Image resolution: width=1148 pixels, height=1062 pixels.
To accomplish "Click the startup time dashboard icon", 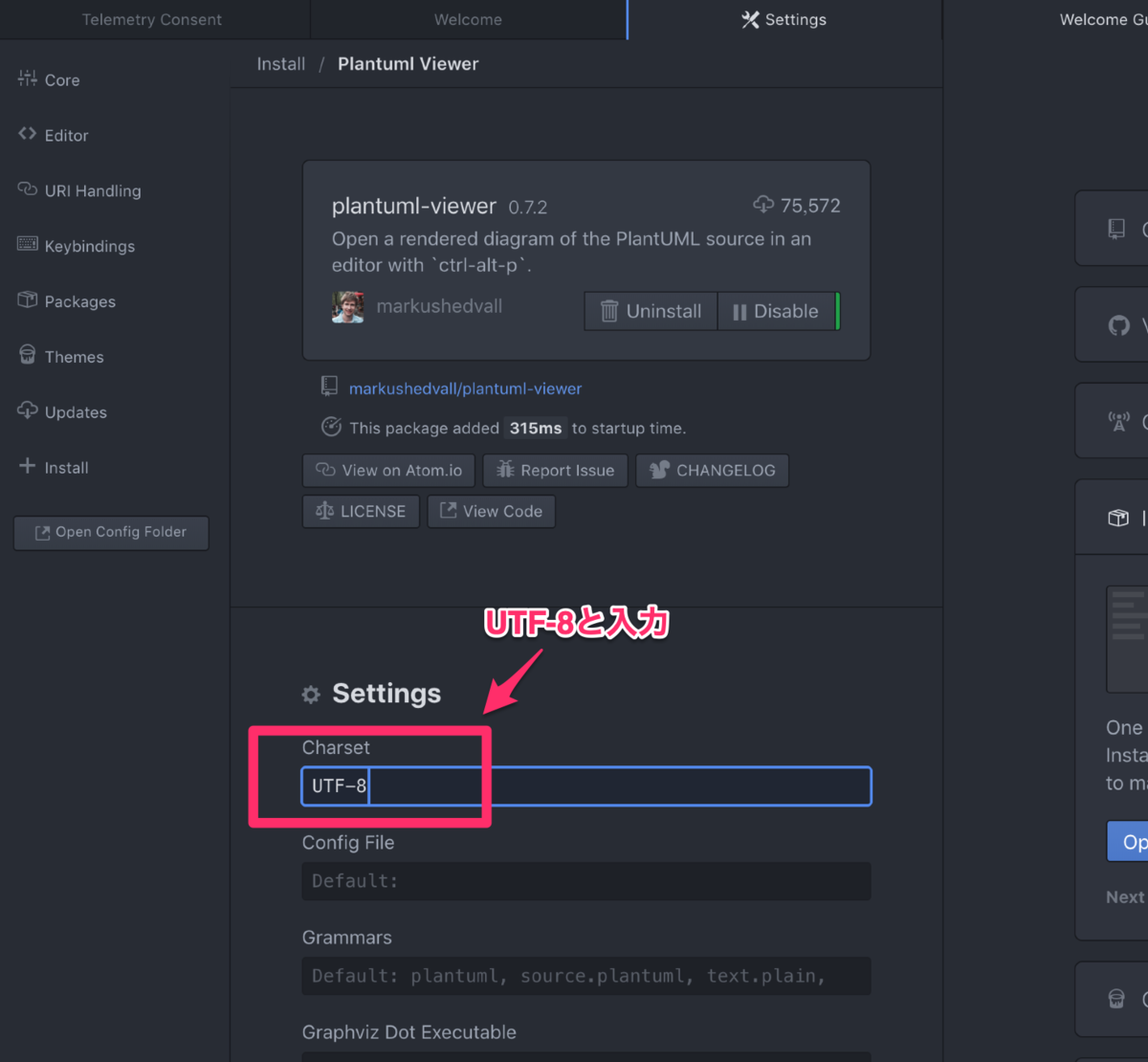I will point(331,427).
